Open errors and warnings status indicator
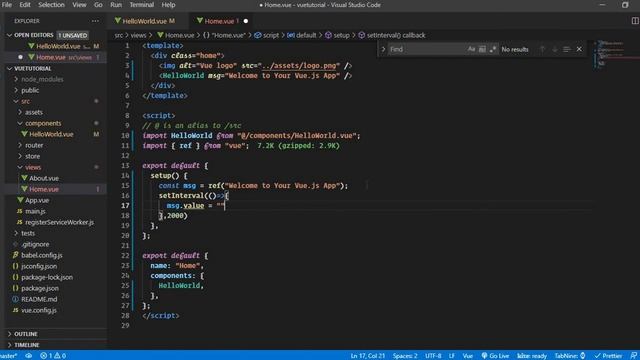The width and height of the screenshot is (640, 360). [53, 356]
